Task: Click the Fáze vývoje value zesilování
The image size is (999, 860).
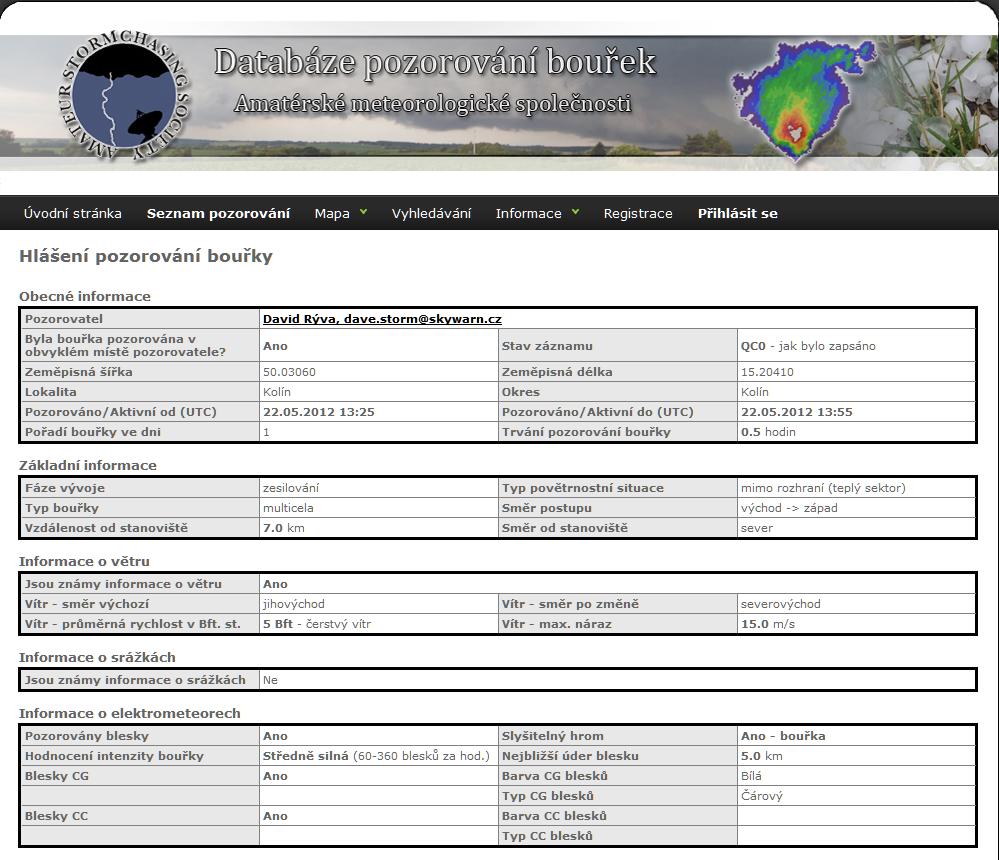Action: point(291,488)
